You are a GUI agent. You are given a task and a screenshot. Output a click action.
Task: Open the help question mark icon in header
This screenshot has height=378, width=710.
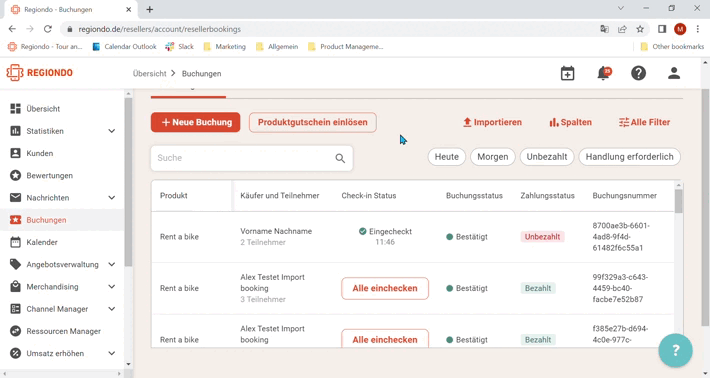638,73
